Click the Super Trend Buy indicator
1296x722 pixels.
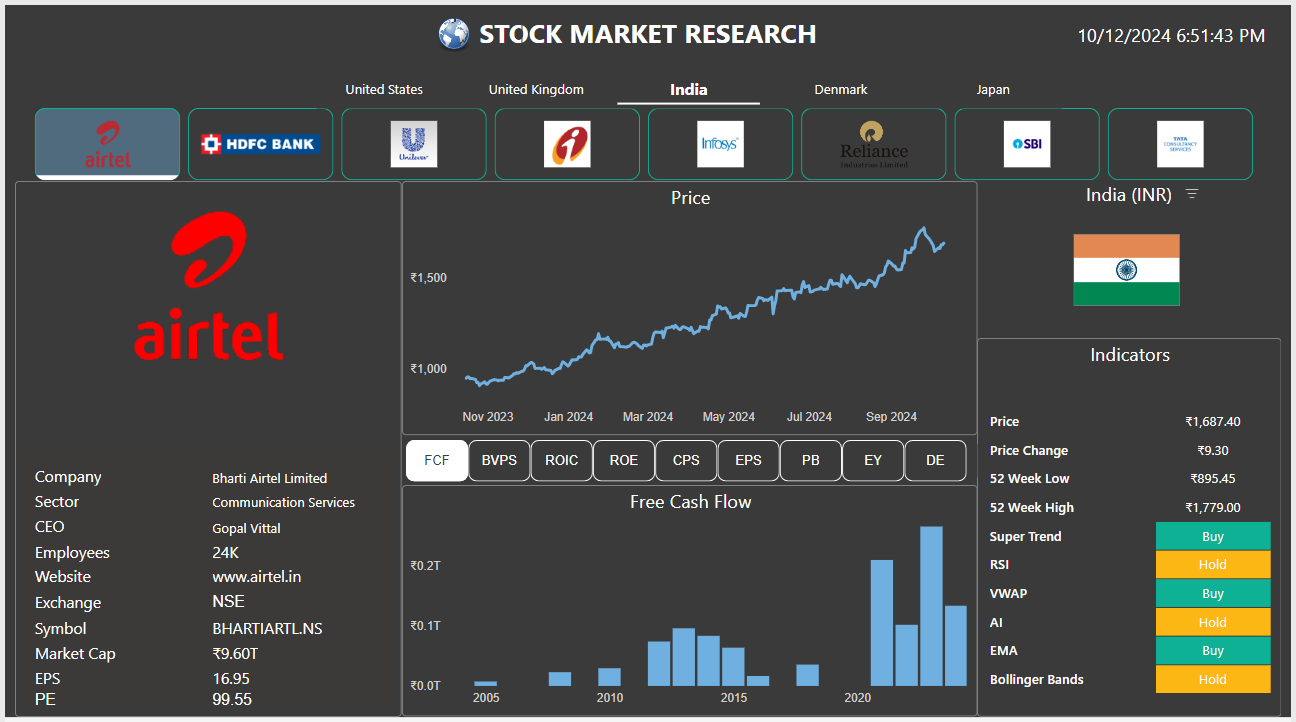click(x=1213, y=536)
